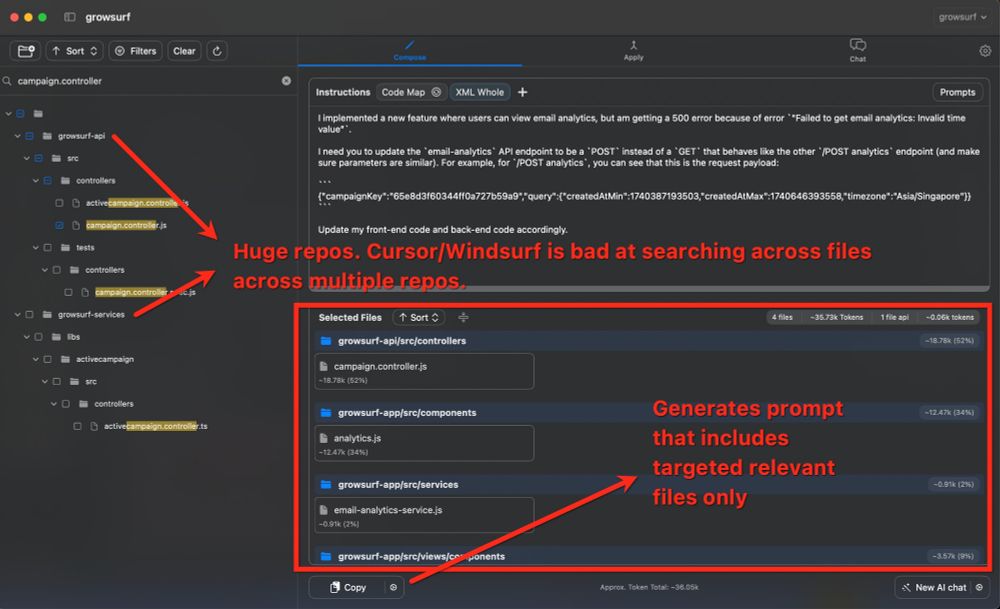Switch to the Compose tab

409,50
